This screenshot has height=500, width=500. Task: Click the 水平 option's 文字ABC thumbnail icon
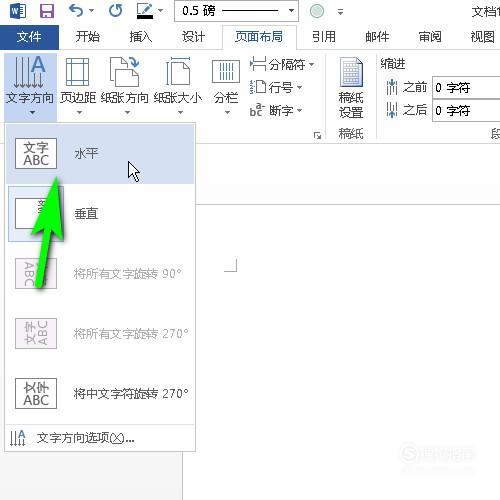click(x=36, y=154)
